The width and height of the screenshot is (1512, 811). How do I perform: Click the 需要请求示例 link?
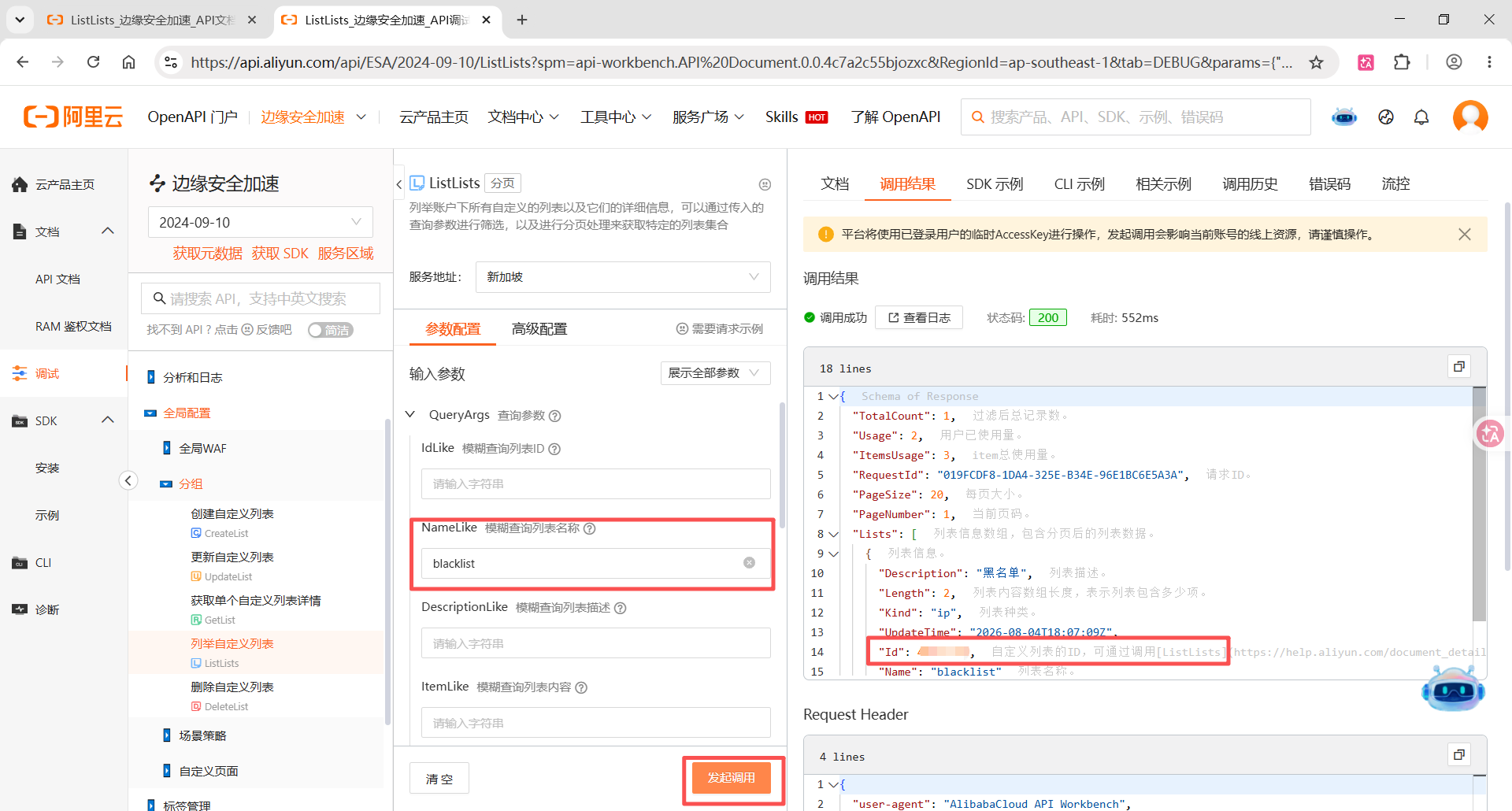(x=720, y=329)
